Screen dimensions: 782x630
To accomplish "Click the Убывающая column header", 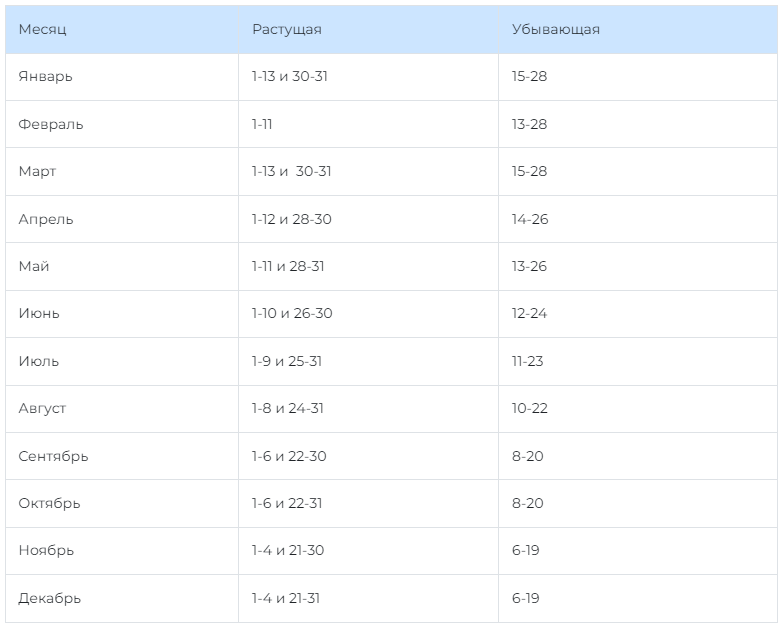I will point(556,29).
